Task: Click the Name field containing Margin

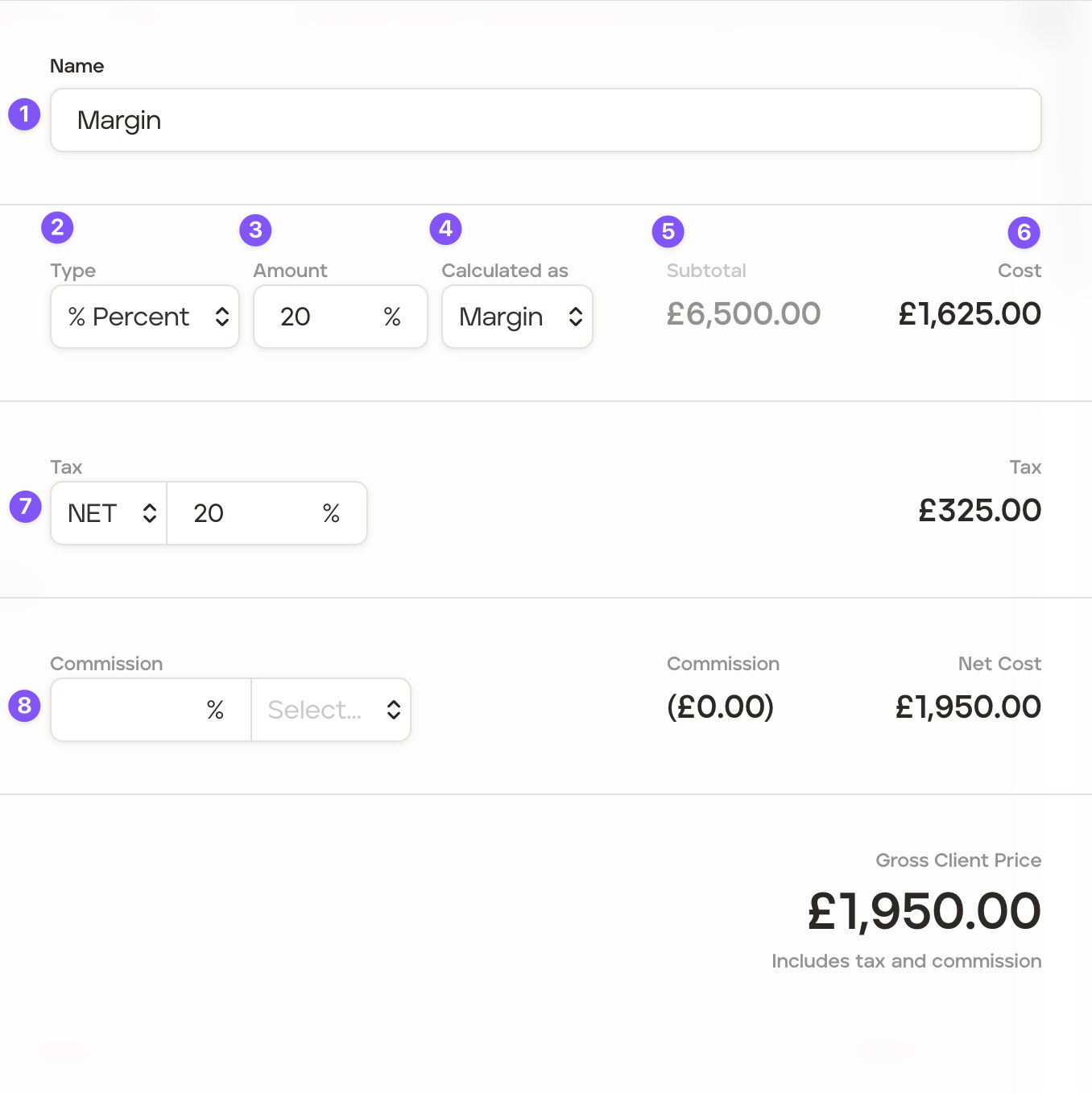Action: click(545, 120)
